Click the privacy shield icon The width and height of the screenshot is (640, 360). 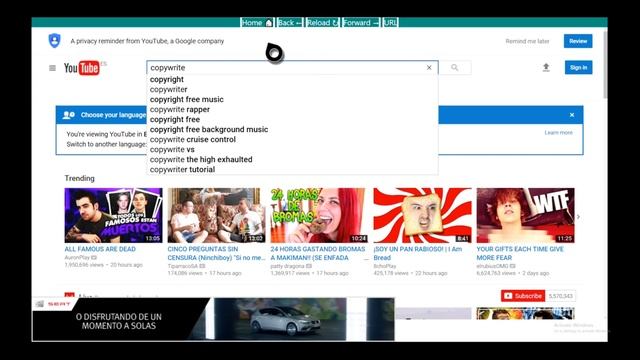coord(54,41)
